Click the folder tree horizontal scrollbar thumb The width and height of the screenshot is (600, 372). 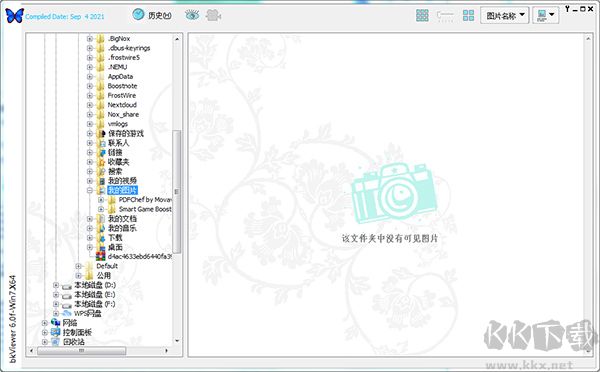click(x=81, y=351)
